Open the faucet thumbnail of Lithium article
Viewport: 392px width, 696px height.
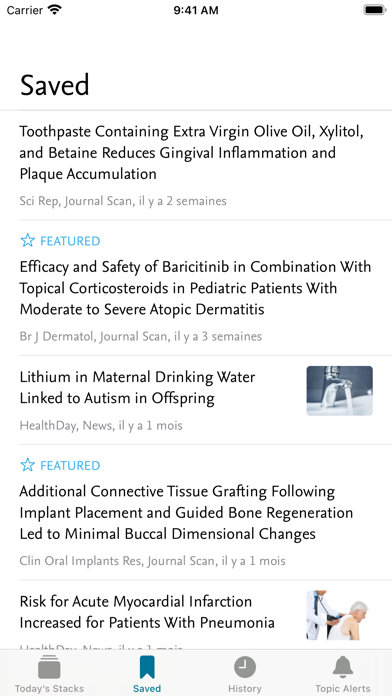339,390
